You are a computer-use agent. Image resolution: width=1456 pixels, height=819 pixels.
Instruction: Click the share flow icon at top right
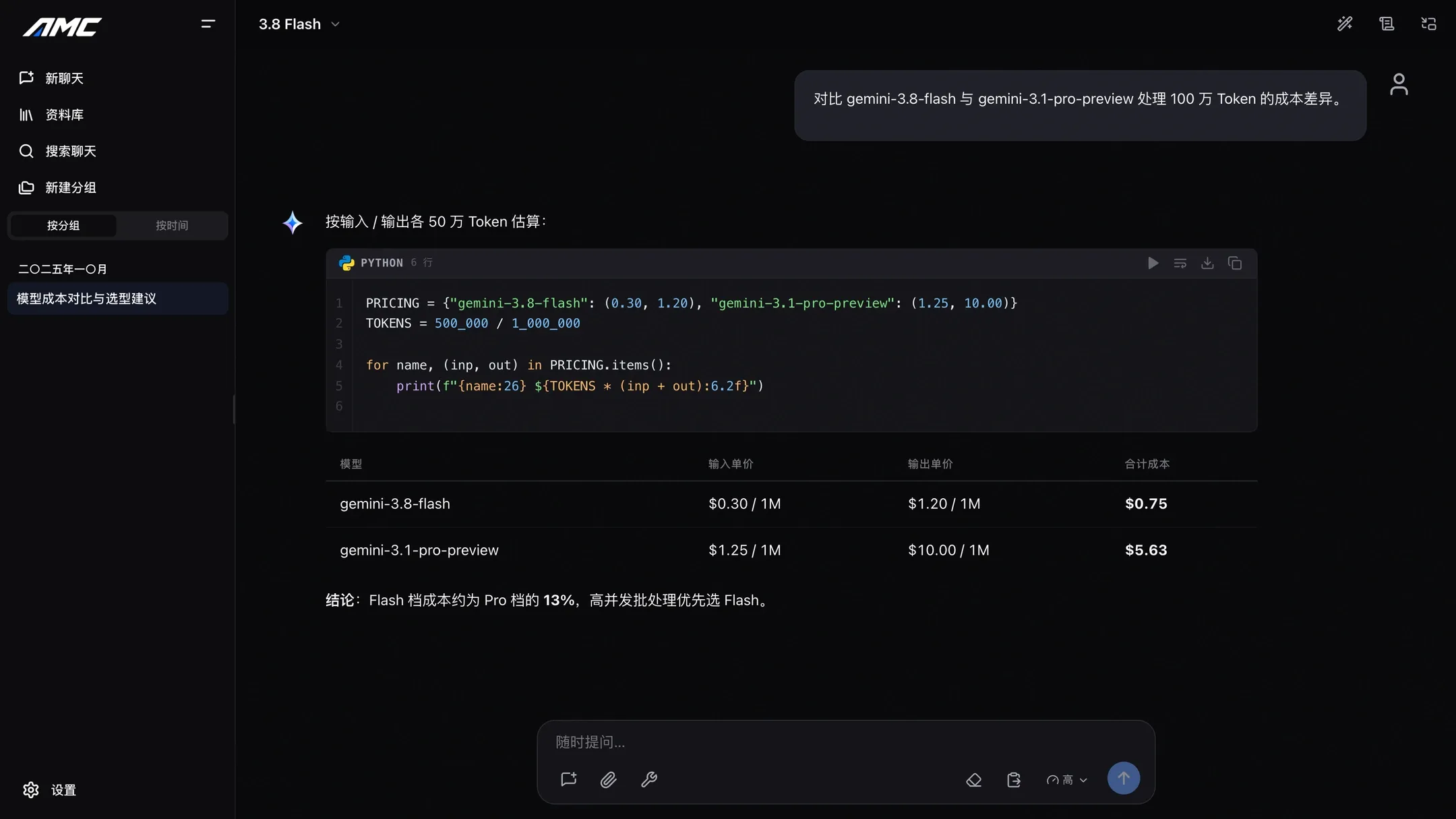coord(1428,24)
